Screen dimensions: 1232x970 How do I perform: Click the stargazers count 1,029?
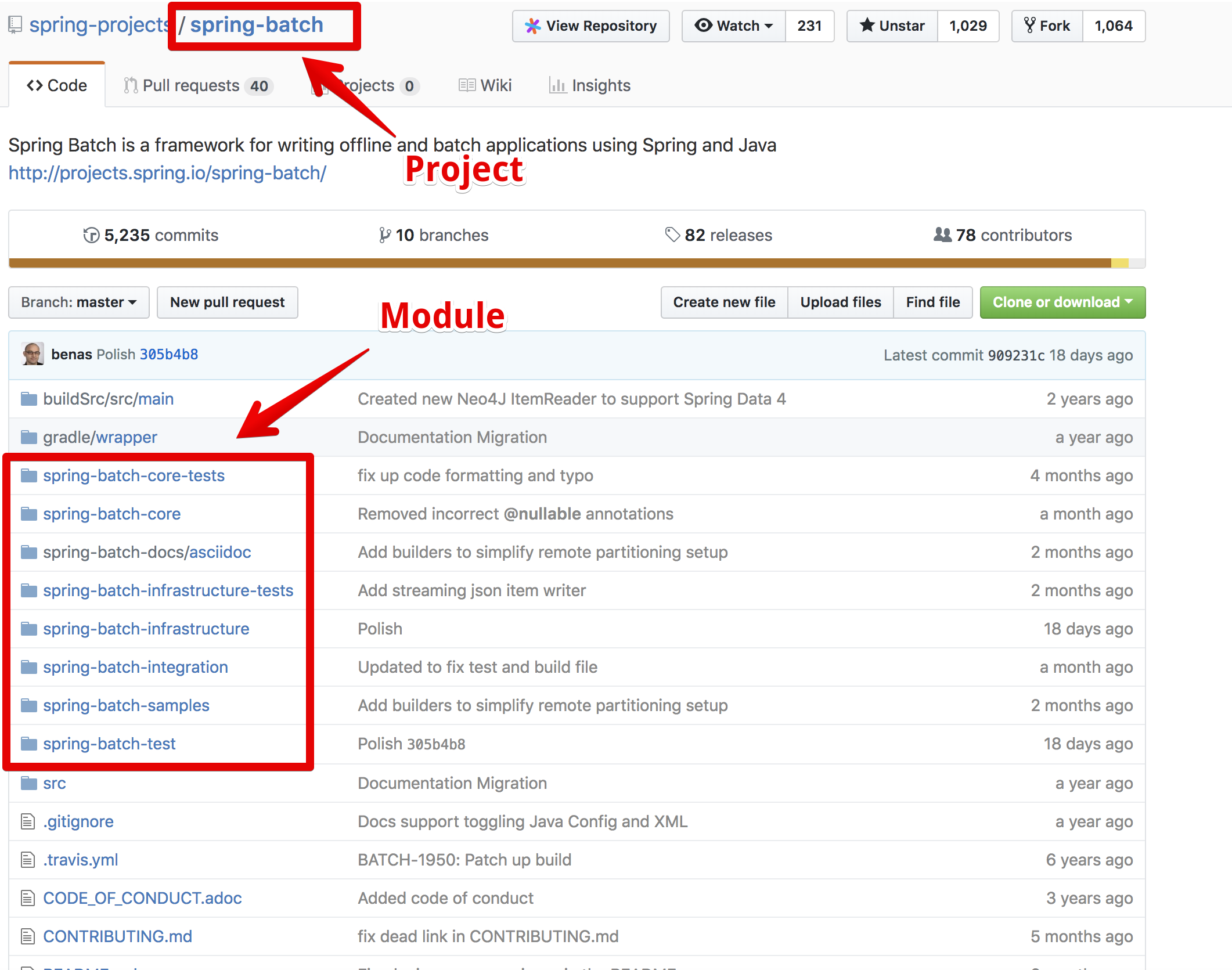point(968,26)
